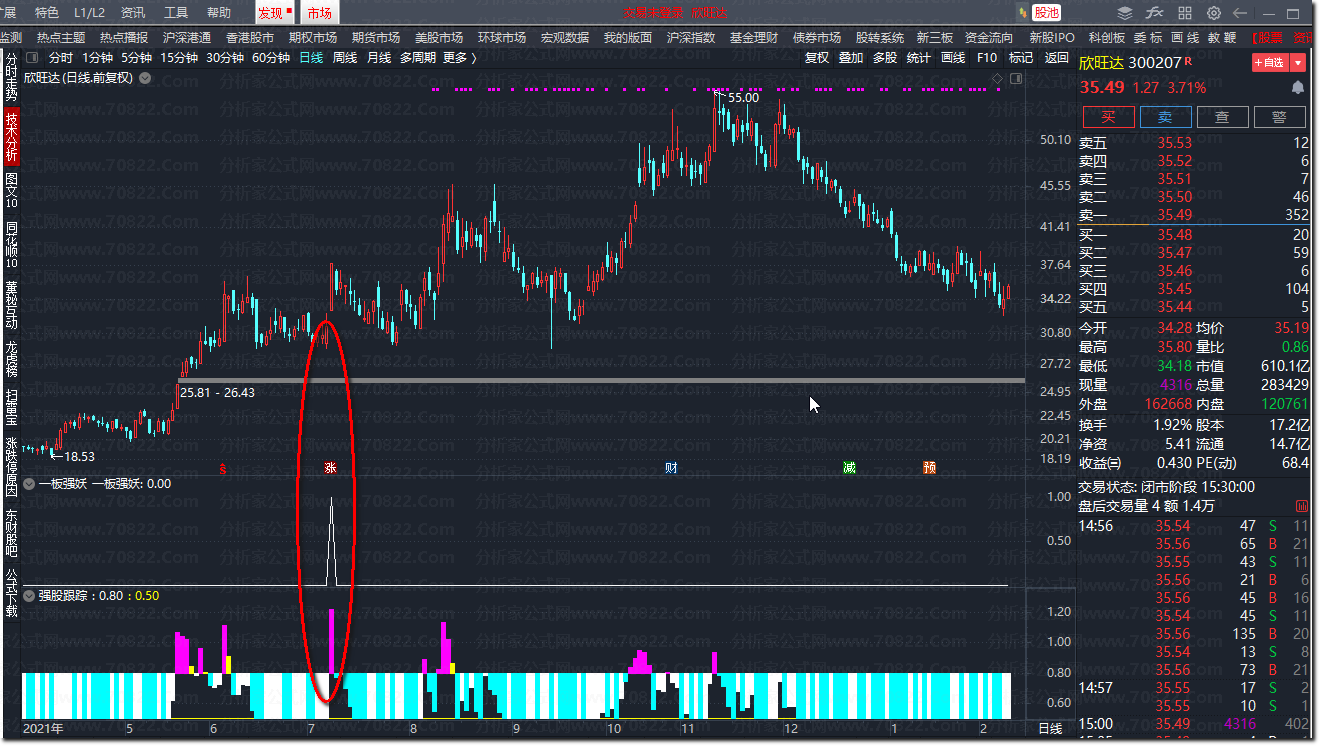Open 东财股吧 in left sidebar
The image size is (1321, 746).
tap(11, 532)
